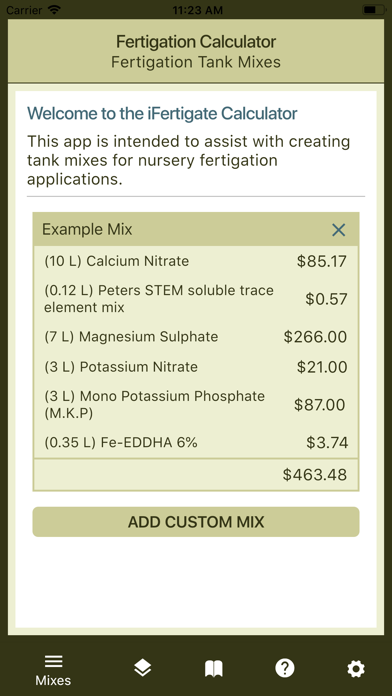Select Mono Potassium Phosphate (M.K.P) row
This screenshot has height=696, width=392.
click(196, 404)
